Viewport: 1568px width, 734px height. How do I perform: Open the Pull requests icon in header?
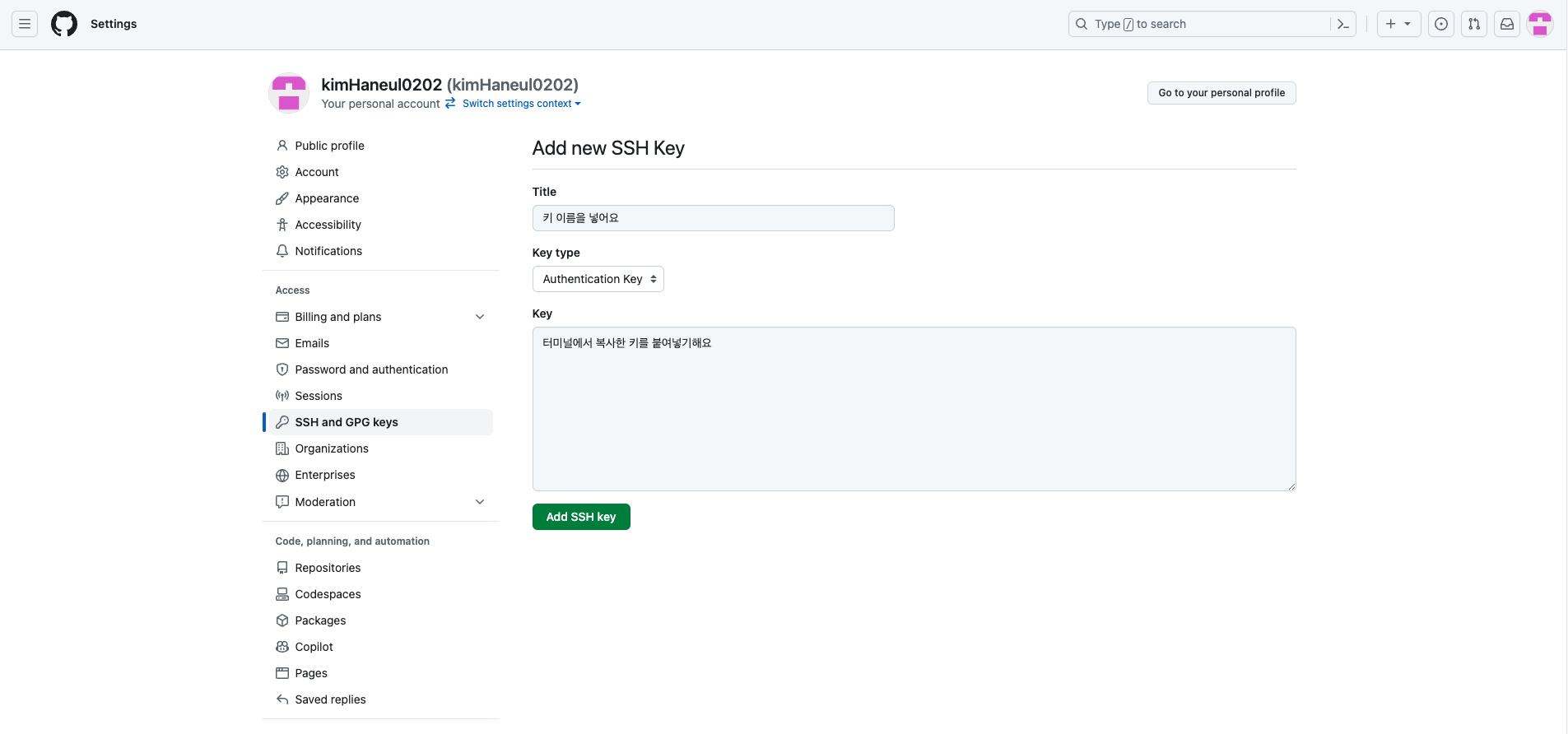click(1474, 24)
